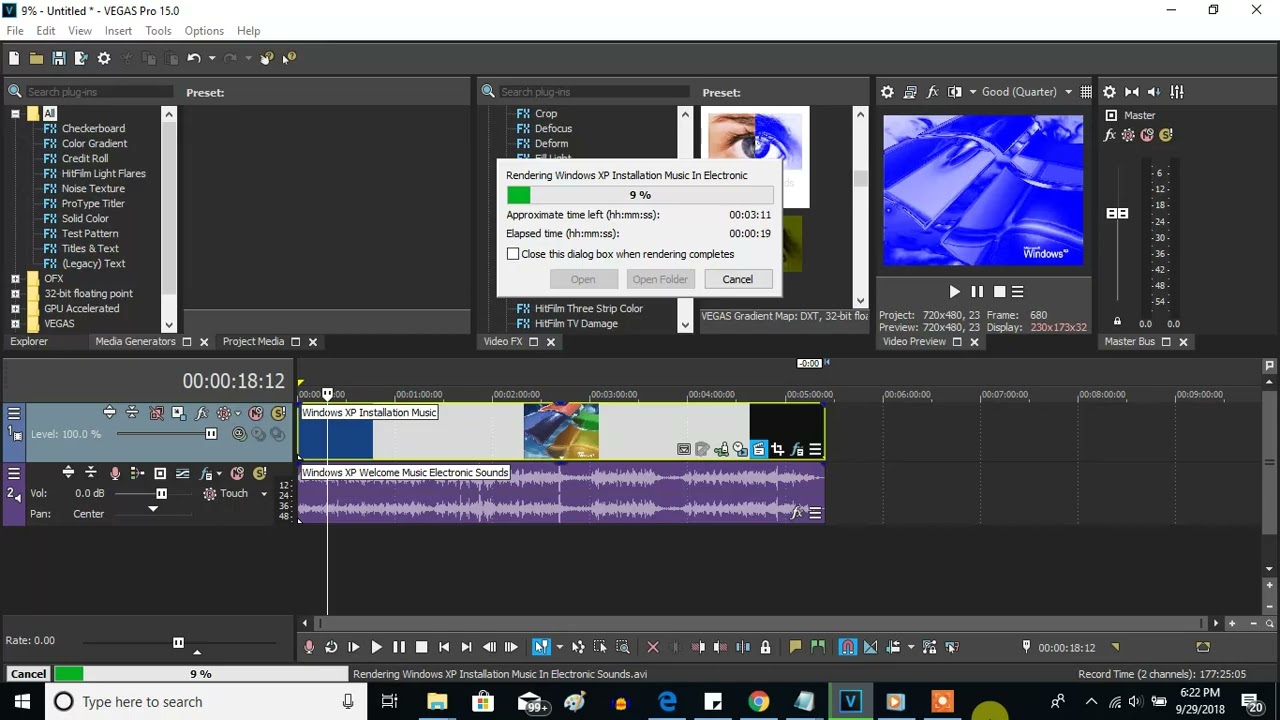
Task: Click the Video Preview project properties gear
Action: 887,92
